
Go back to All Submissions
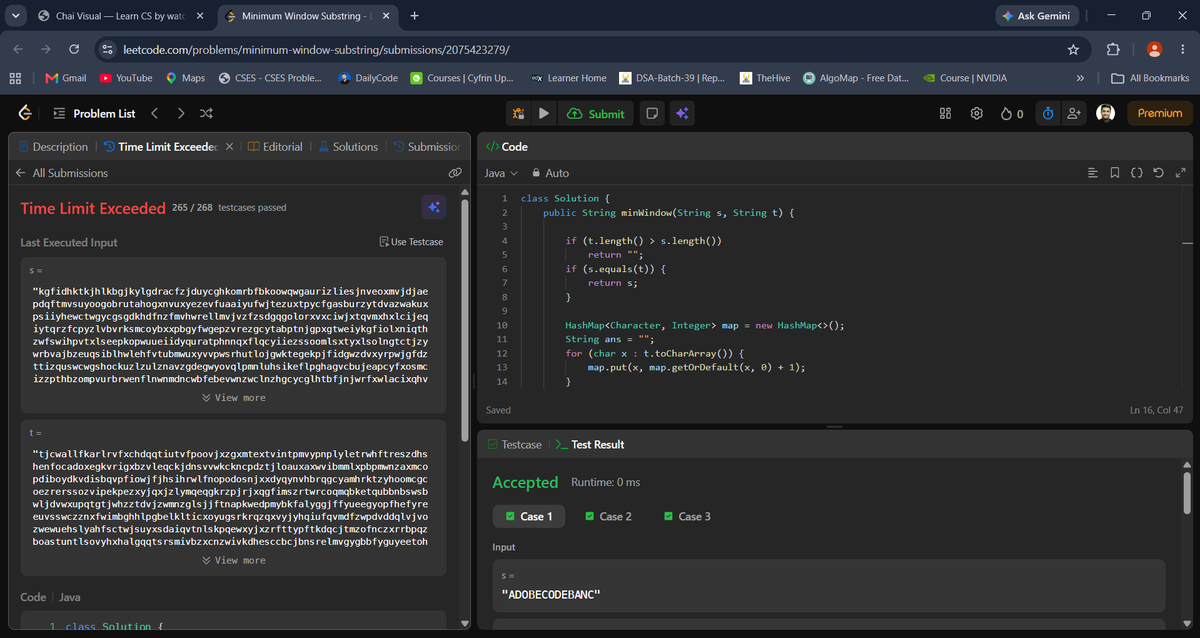pyautogui.click(x=62, y=173)
